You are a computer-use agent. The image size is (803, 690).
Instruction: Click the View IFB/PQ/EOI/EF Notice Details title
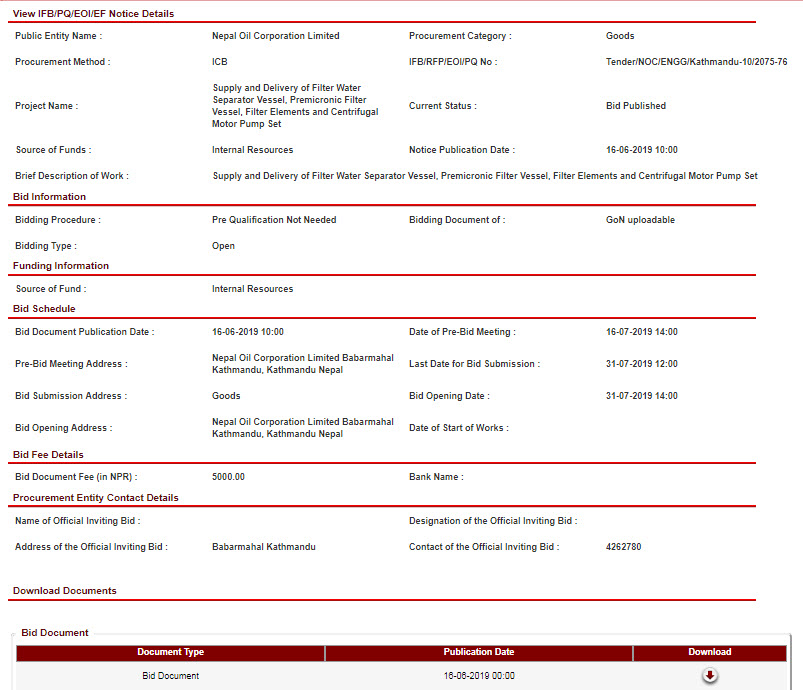tap(93, 14)
